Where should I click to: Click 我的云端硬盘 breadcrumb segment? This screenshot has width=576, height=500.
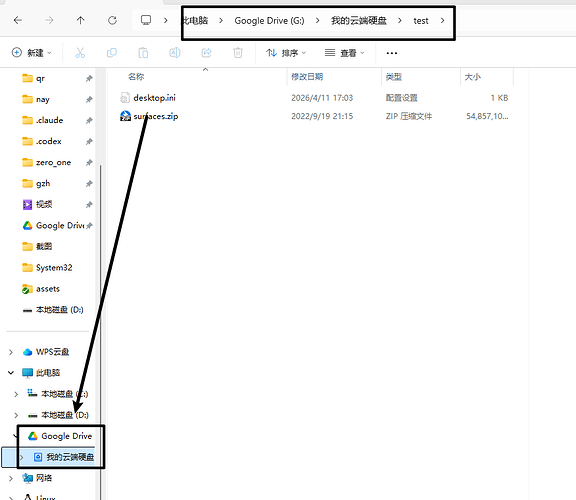tap(359, 21)
